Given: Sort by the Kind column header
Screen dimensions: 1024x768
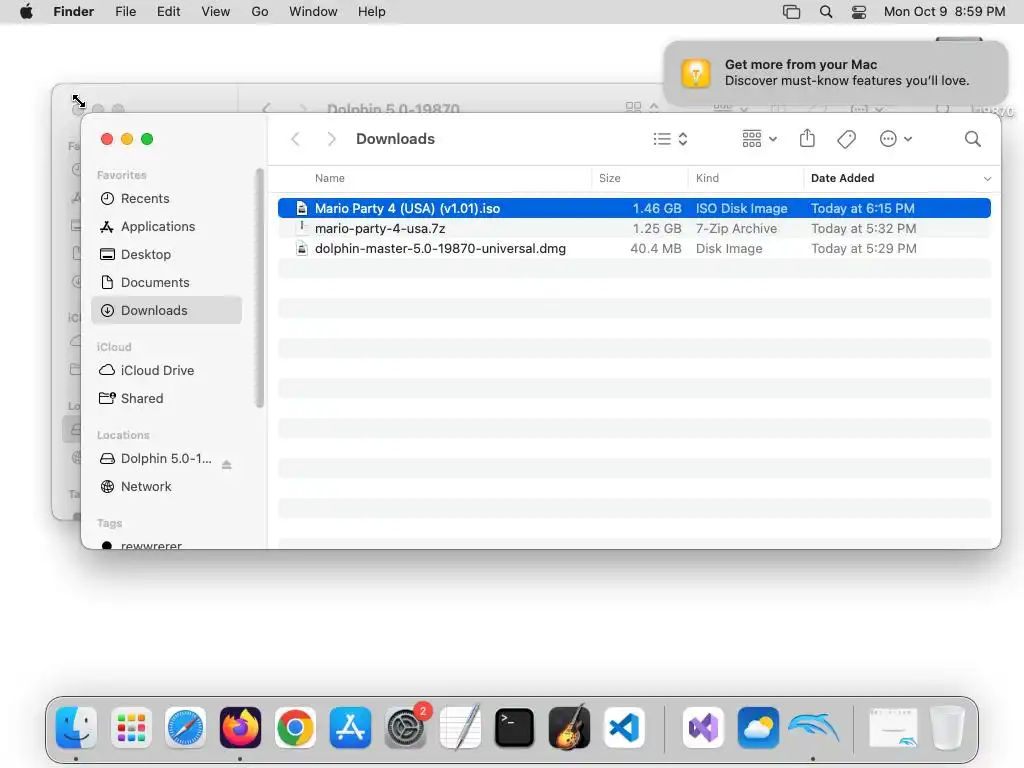Looking at the screenshot, I should click(x=707, y=178).
